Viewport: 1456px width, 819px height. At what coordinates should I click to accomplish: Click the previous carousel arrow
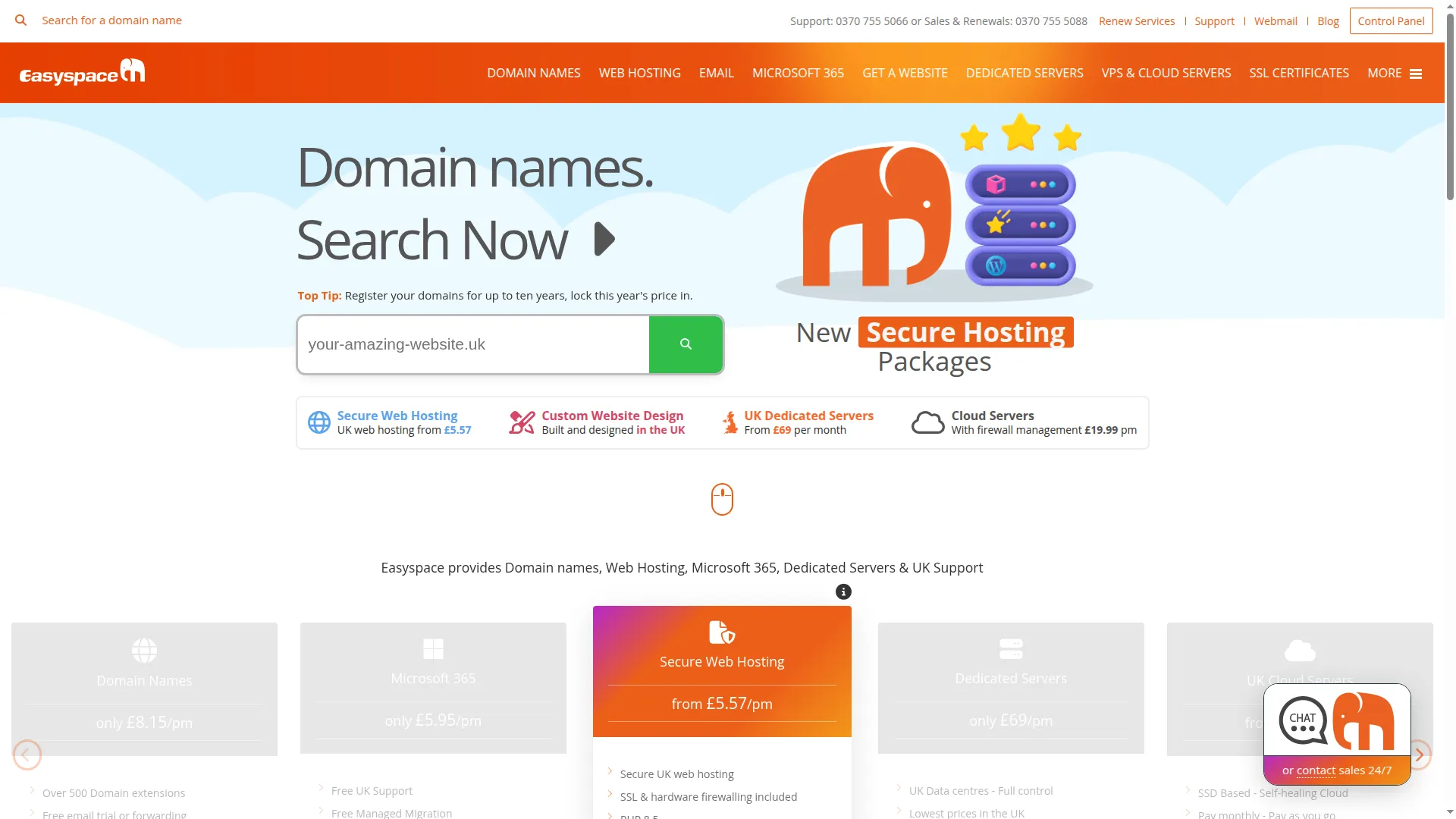pyautogui.click(x=27, y=755)
